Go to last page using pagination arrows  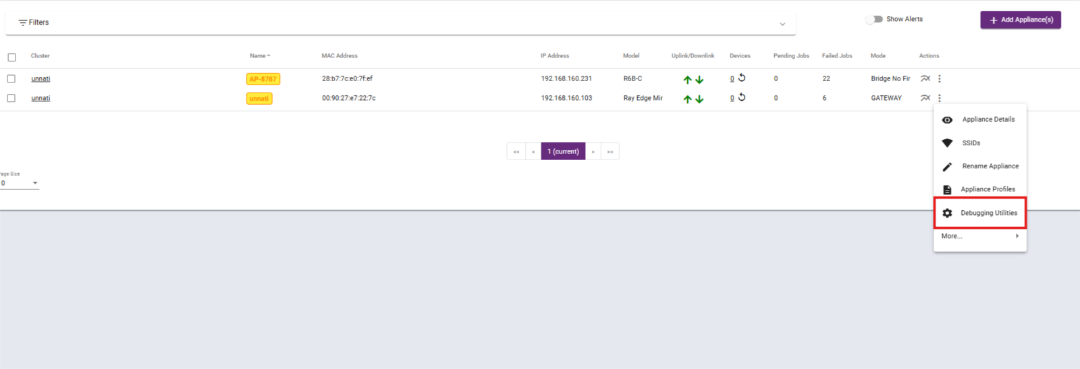coord(610,151)
